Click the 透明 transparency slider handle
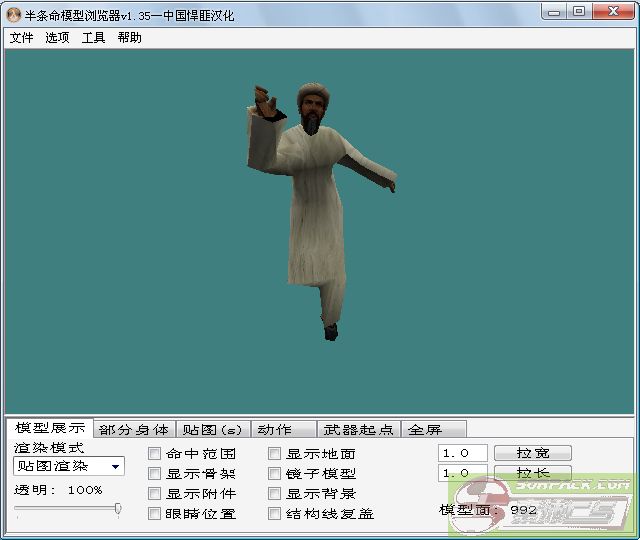This screenshot has width=640, height=540. click(118, 509)
